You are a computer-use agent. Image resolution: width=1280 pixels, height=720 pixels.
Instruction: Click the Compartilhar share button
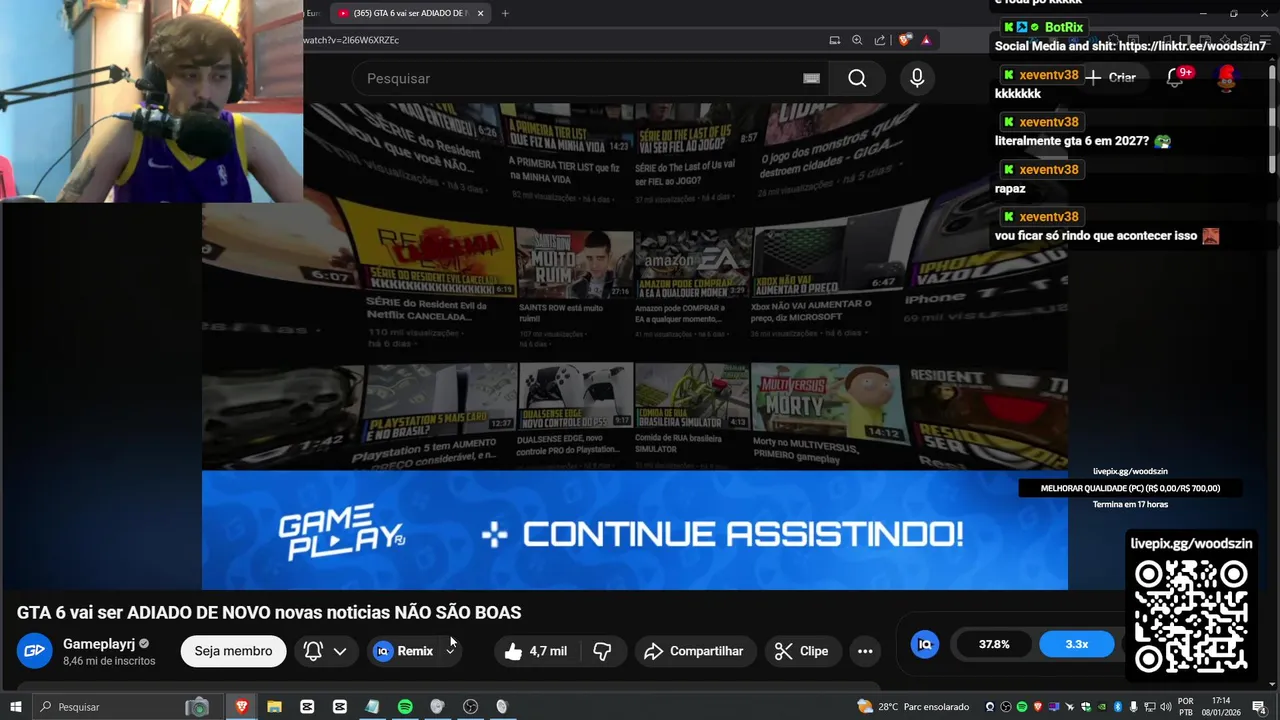(694, 651)
